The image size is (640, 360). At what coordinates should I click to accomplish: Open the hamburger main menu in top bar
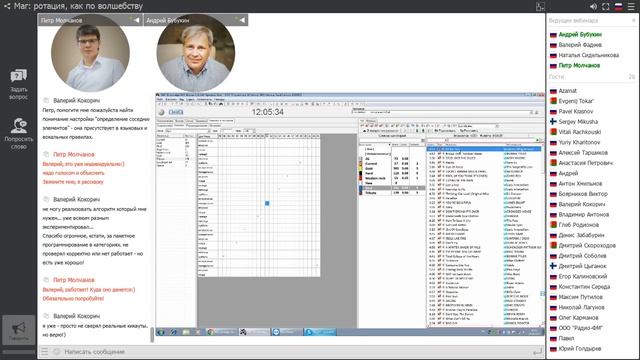(631, 7)
